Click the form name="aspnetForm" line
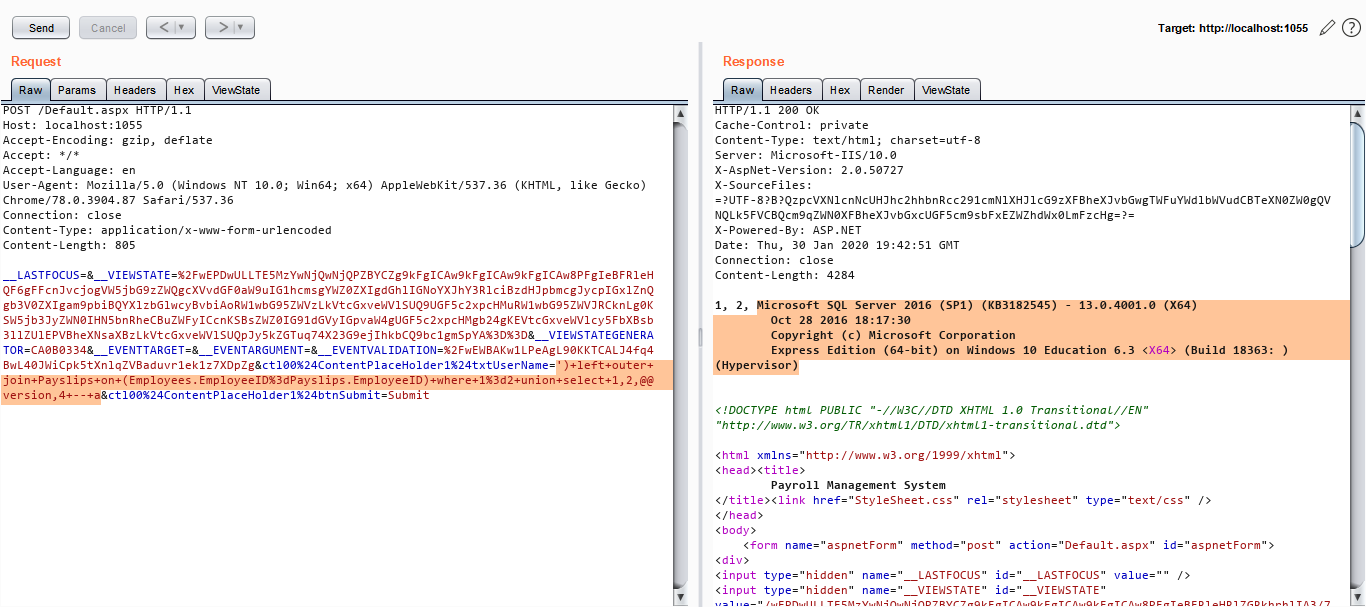 coord(1011,545)
